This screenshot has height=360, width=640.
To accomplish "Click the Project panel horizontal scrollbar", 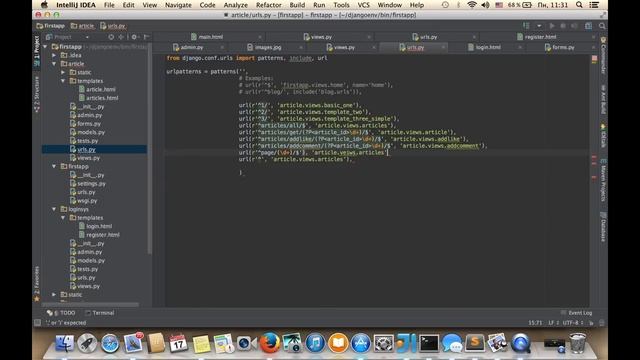I will (90, 304).
